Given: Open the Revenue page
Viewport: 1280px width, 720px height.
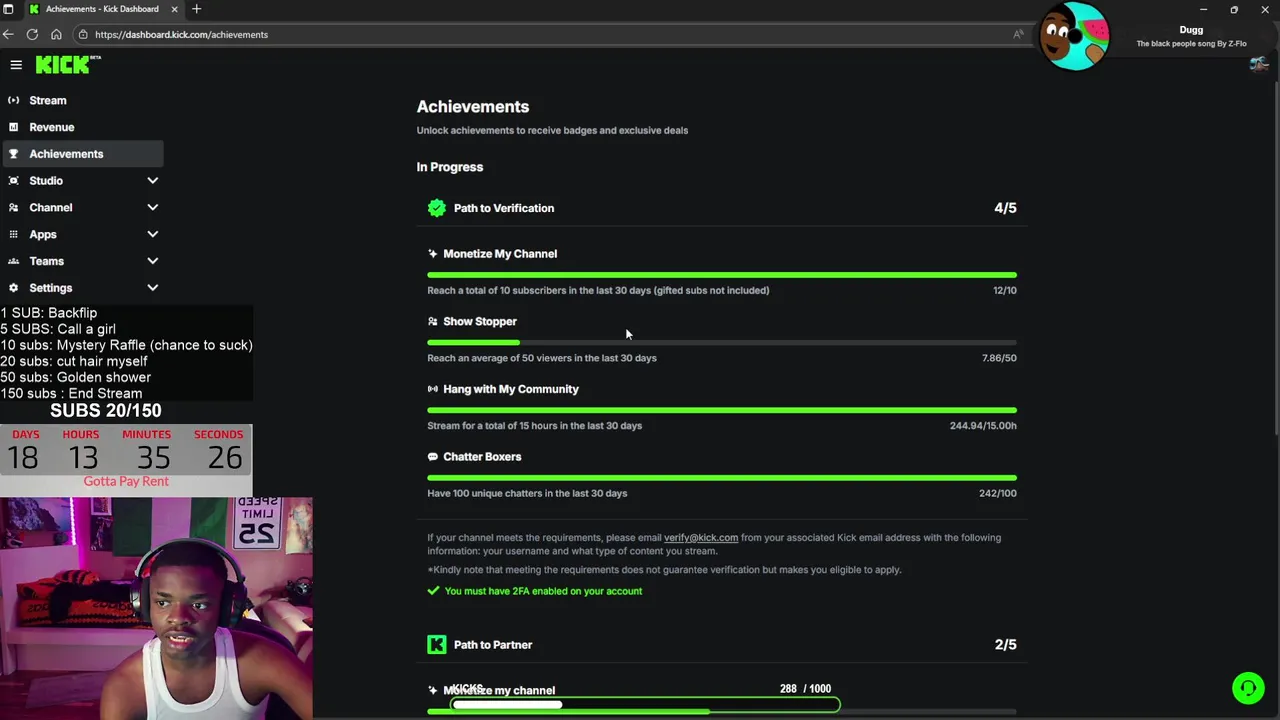Looking at the screenshot, I should (52, 127).
